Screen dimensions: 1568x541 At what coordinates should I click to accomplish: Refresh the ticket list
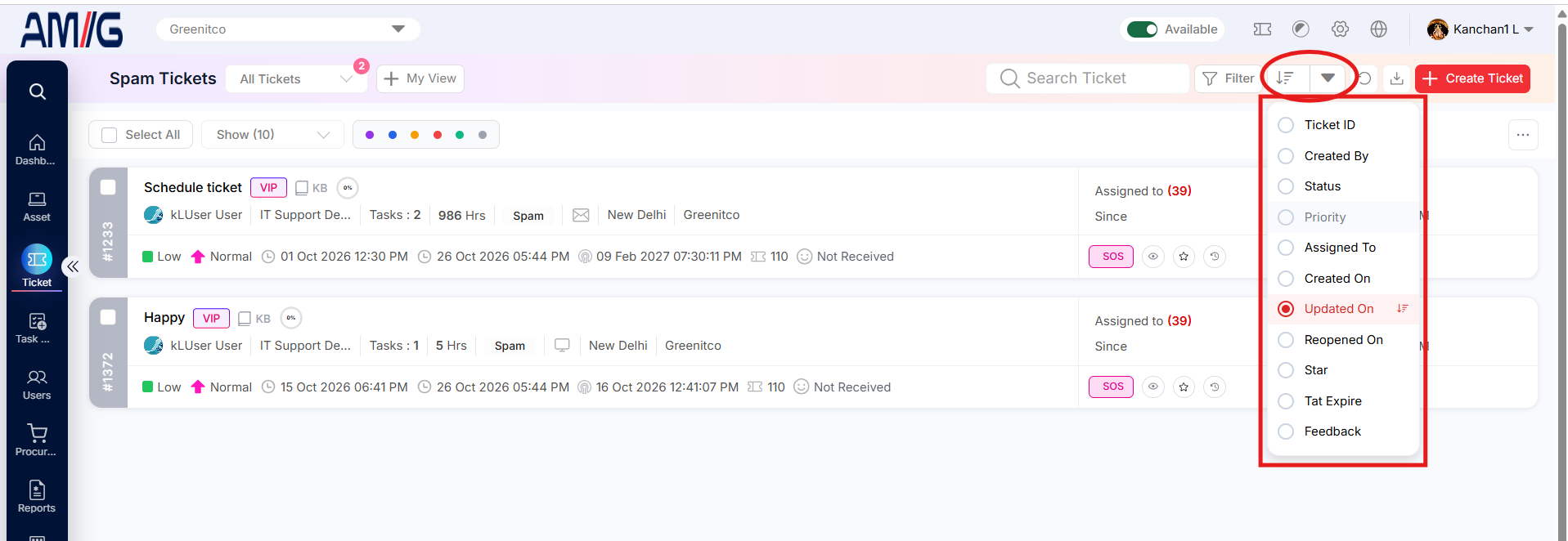(1364, 78)
